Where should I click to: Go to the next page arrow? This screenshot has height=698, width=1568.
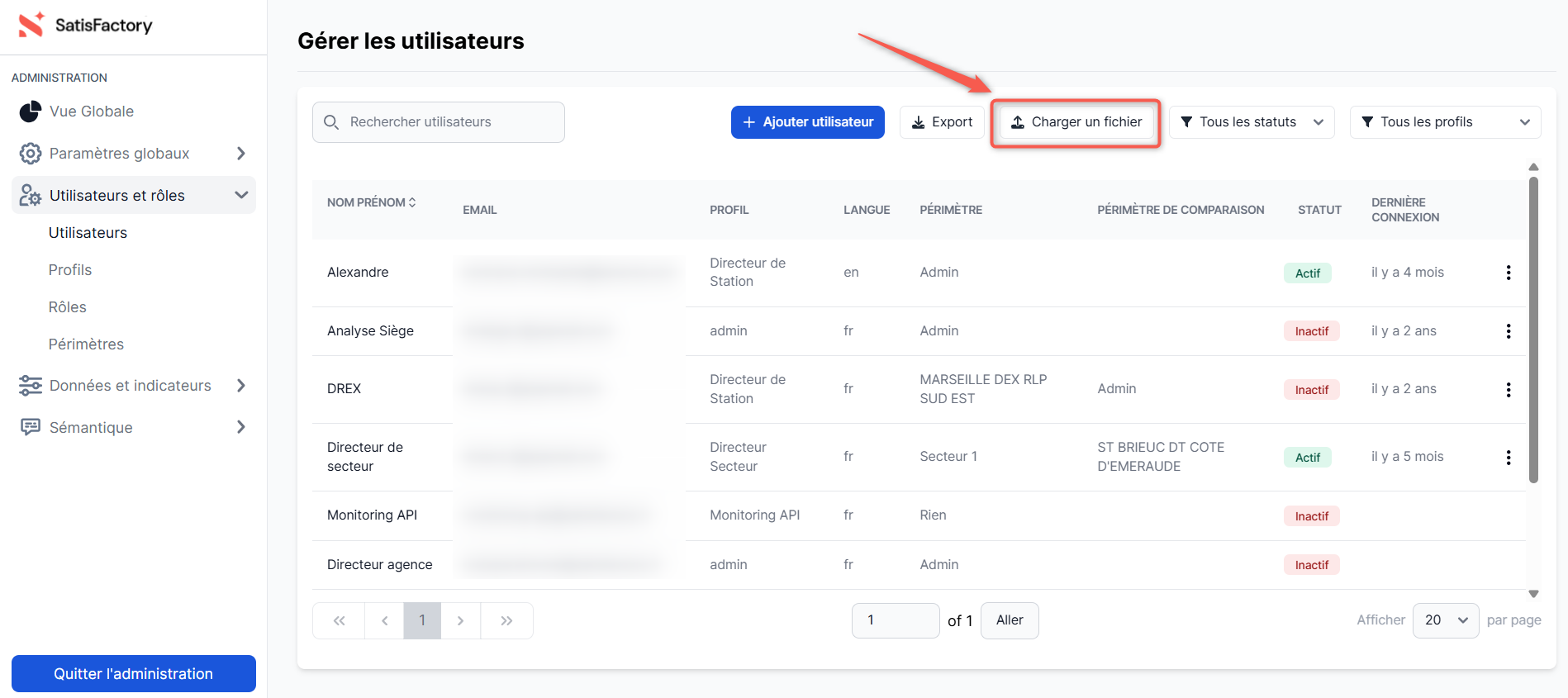click(x=460, y=620)
